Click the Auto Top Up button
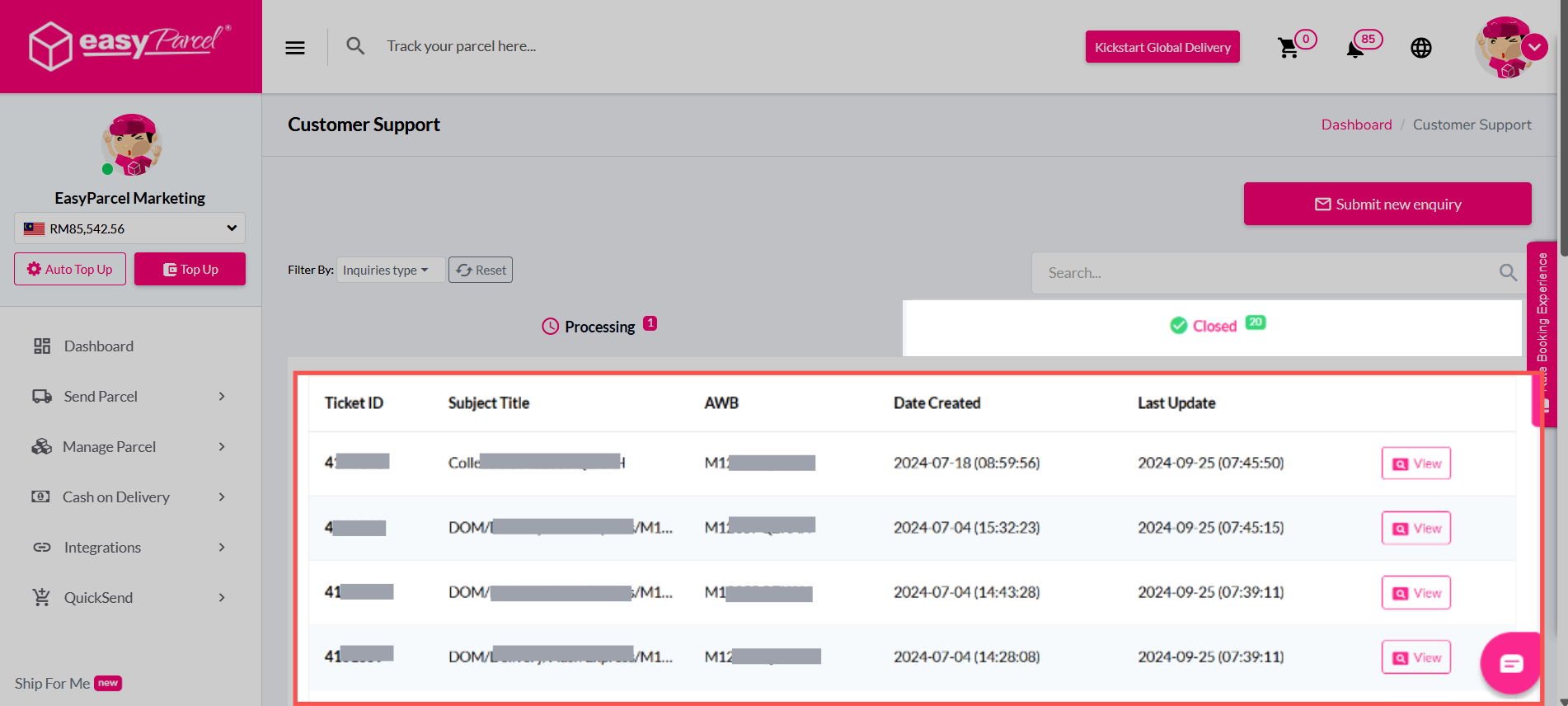This screenshot has height=706, width=1568. tap(70, 269)
